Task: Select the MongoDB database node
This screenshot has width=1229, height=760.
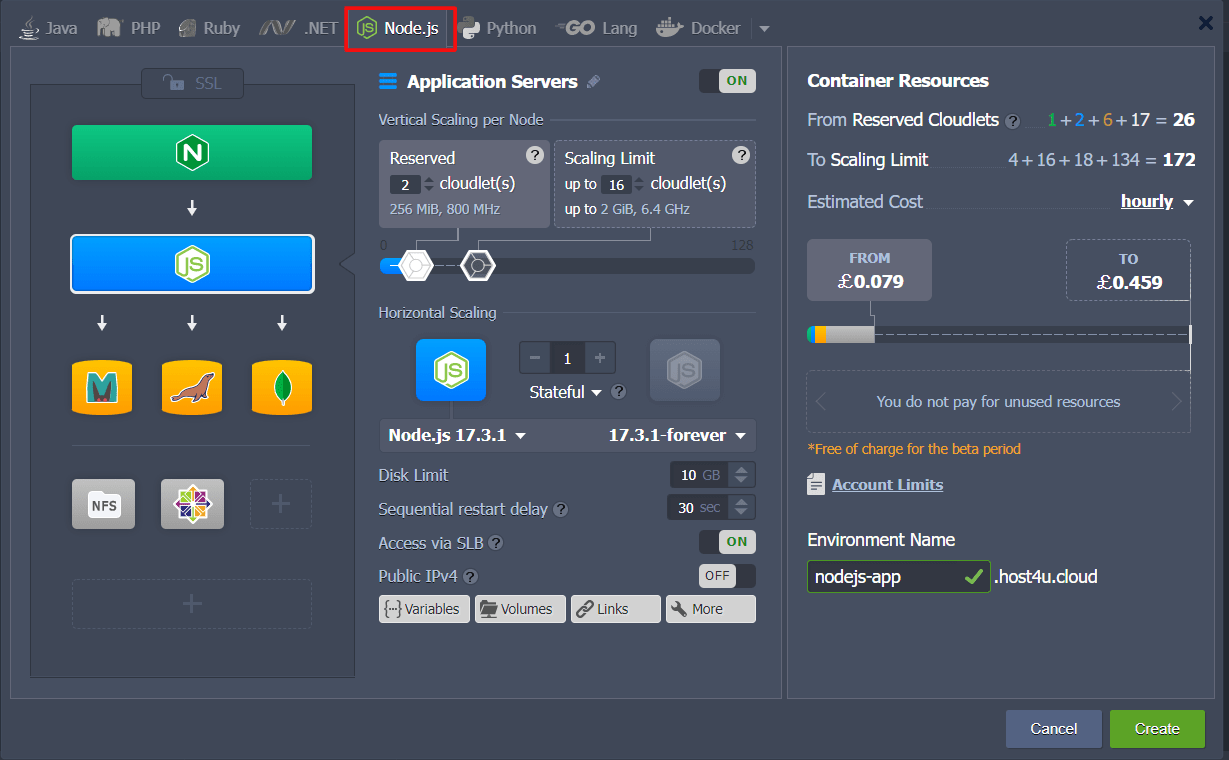Action: pos(281,388)
